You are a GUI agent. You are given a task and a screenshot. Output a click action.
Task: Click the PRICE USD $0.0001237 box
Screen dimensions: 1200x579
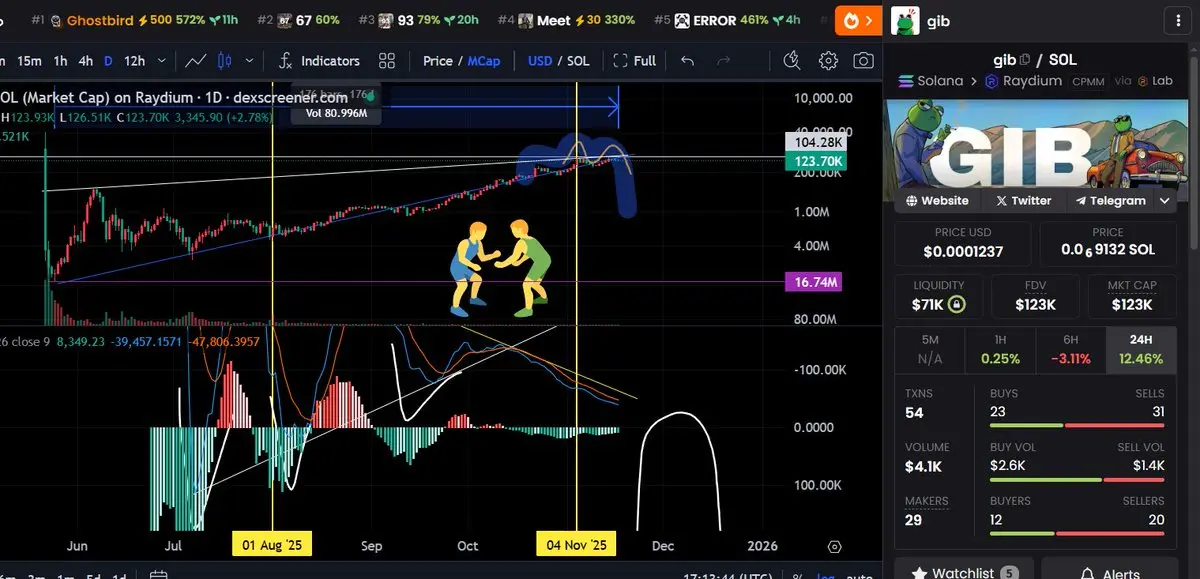(963, 243)
